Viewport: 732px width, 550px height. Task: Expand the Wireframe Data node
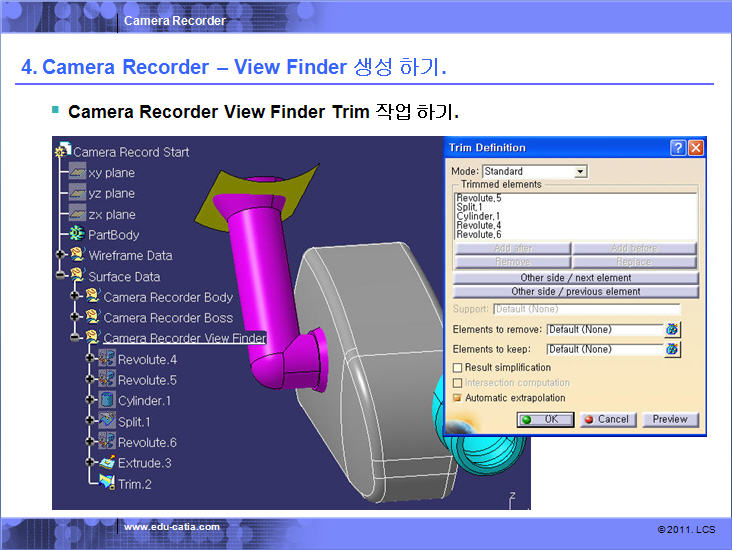pyautogui.click(x=61, y=255)
